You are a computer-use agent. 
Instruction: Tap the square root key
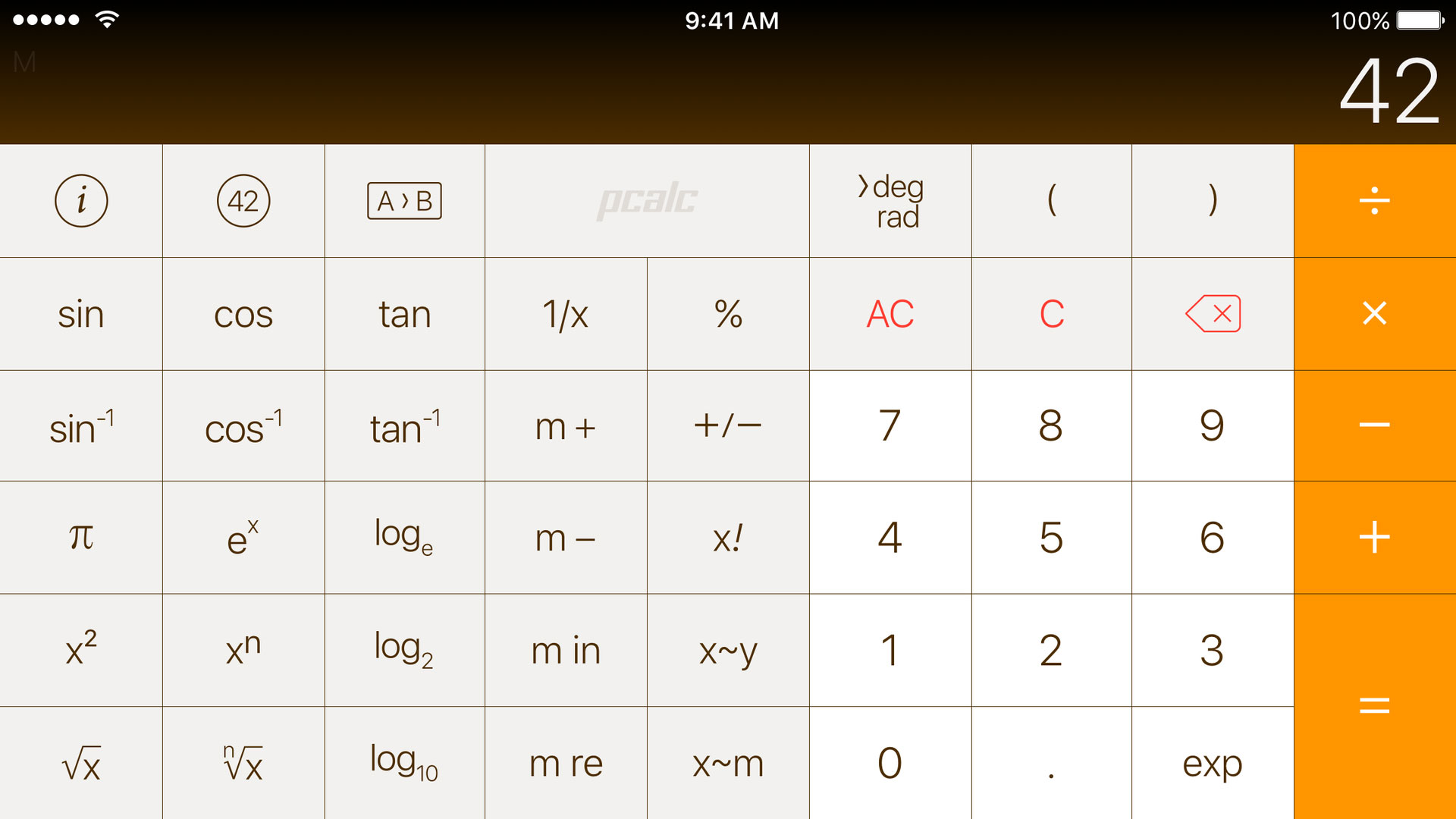(80, 762)
